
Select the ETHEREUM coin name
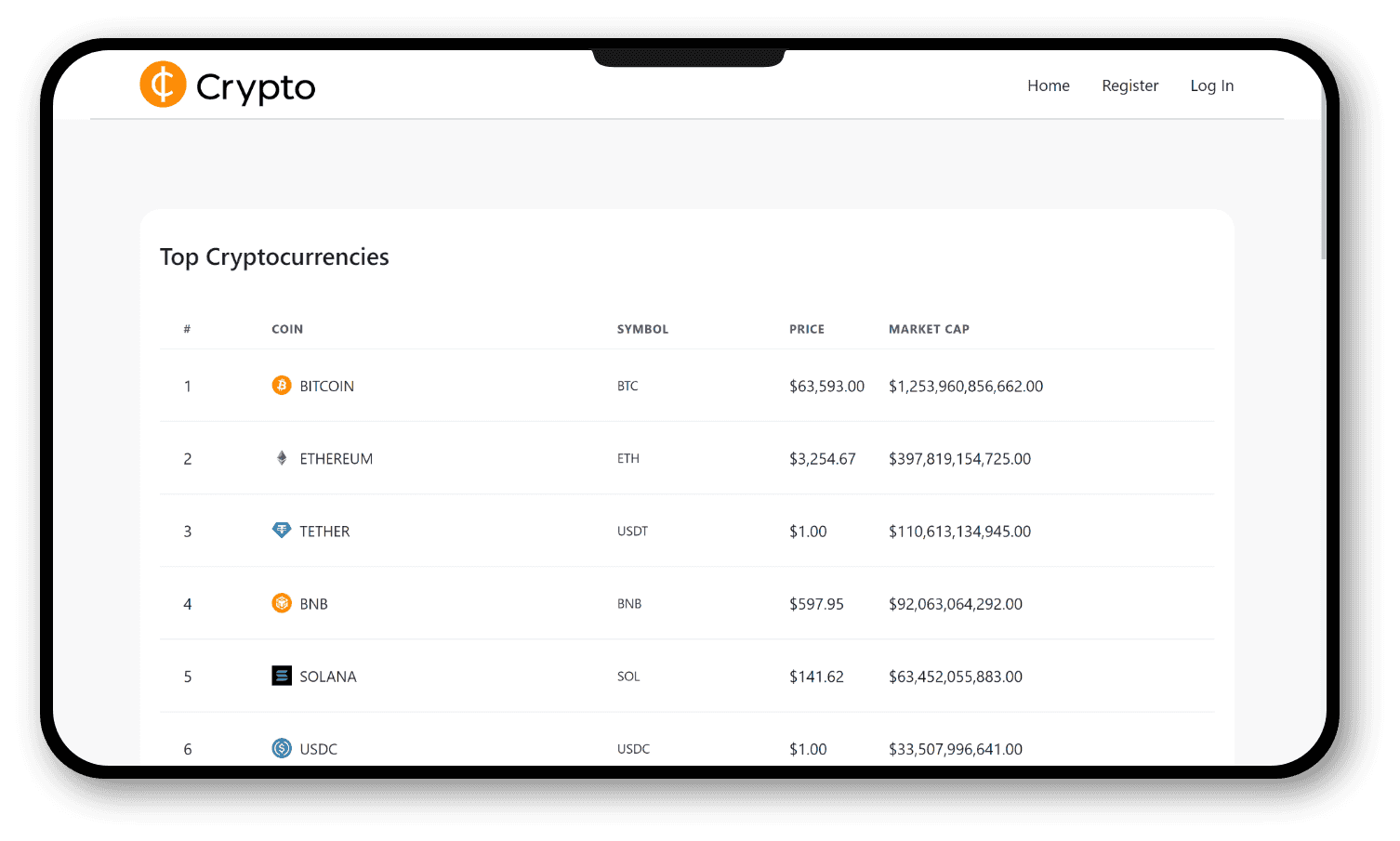pos(336,458)
